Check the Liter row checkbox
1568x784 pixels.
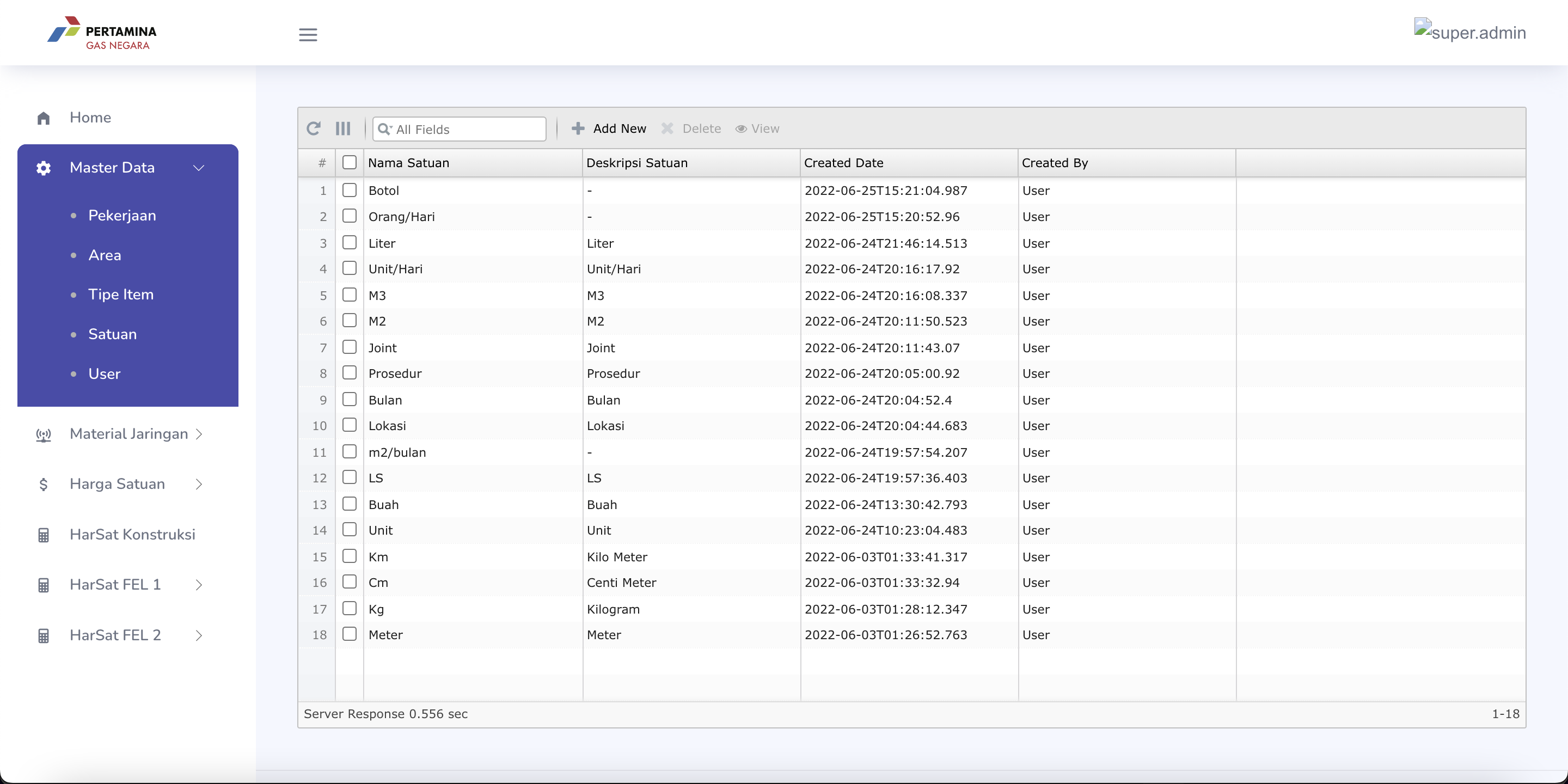pos(350,242)
